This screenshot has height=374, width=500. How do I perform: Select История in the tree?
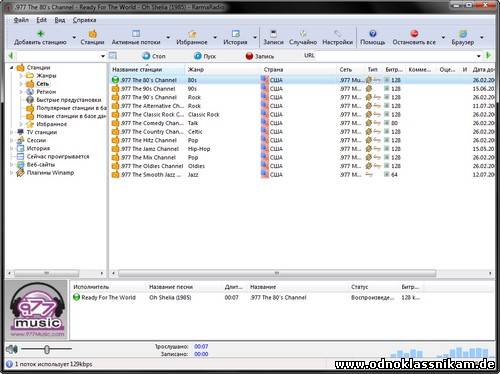pyautogui.click(x=38, y=148)
